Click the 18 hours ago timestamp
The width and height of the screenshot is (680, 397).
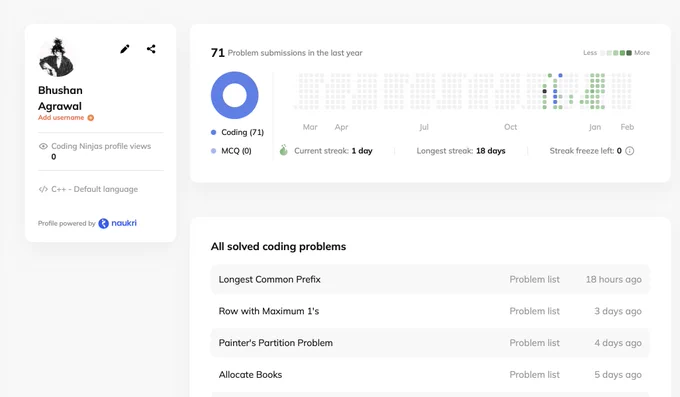point(614,279)
